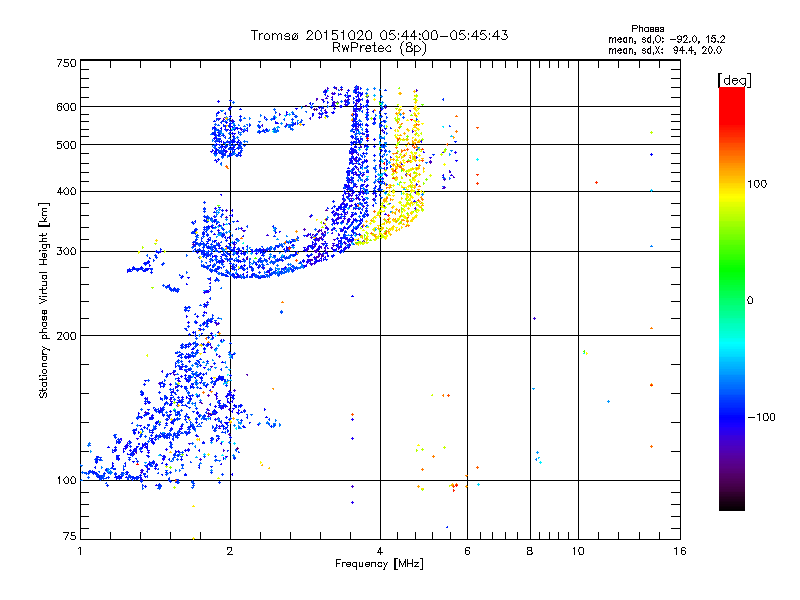Click the '100' colorbar tick label
Image resolution: width=800 pixels, height=600 pixels.
(x=757, y=184)
